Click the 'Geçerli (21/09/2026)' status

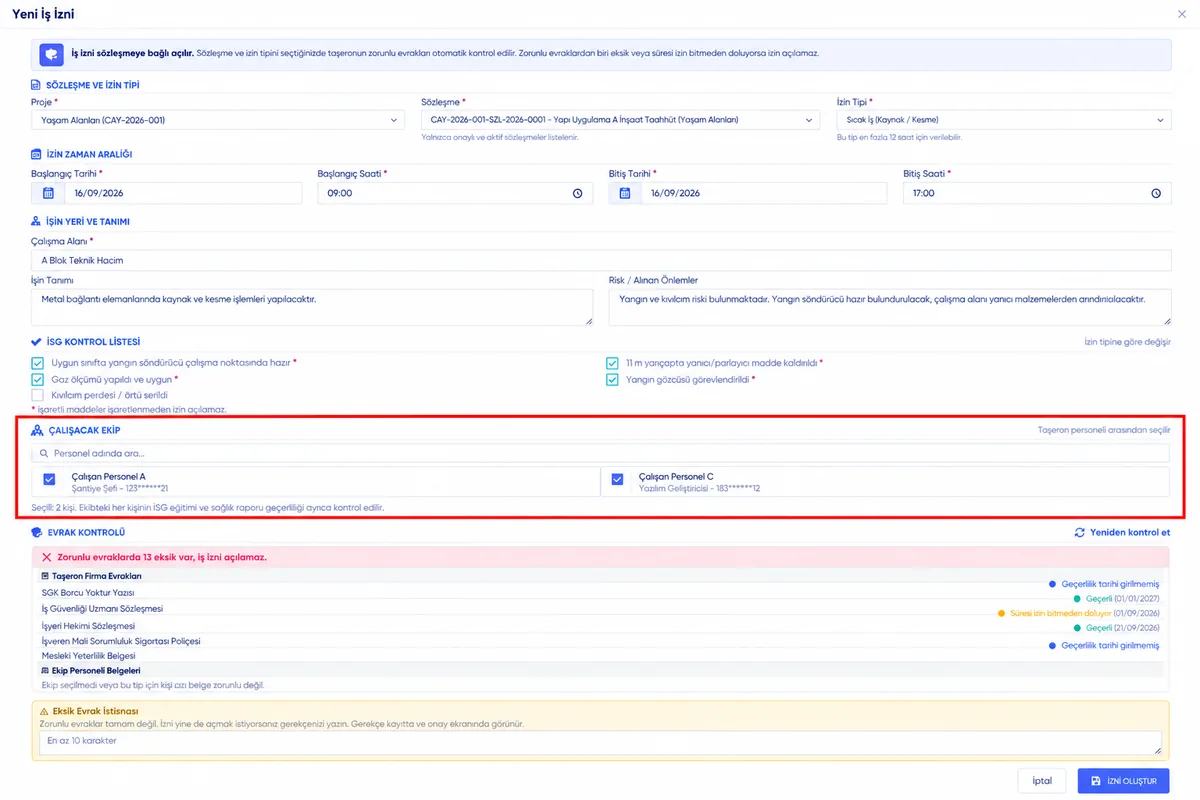point(1116,628)
